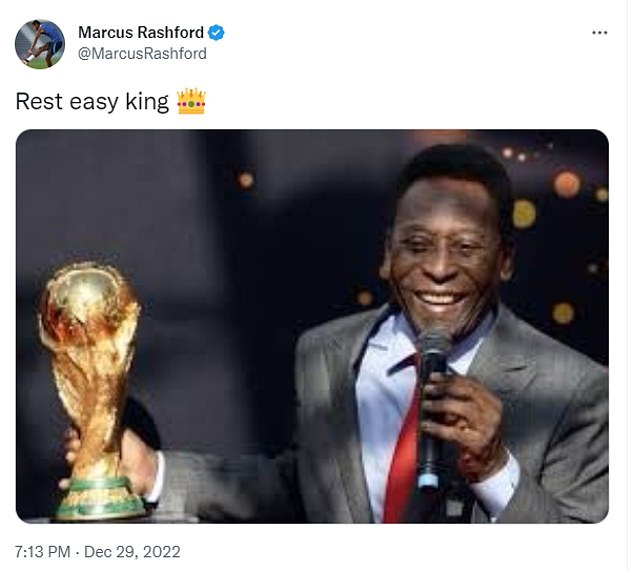Click the Marcus Rashford display name
This screenshot has width=634, height=571.
(x=140, y=33)
